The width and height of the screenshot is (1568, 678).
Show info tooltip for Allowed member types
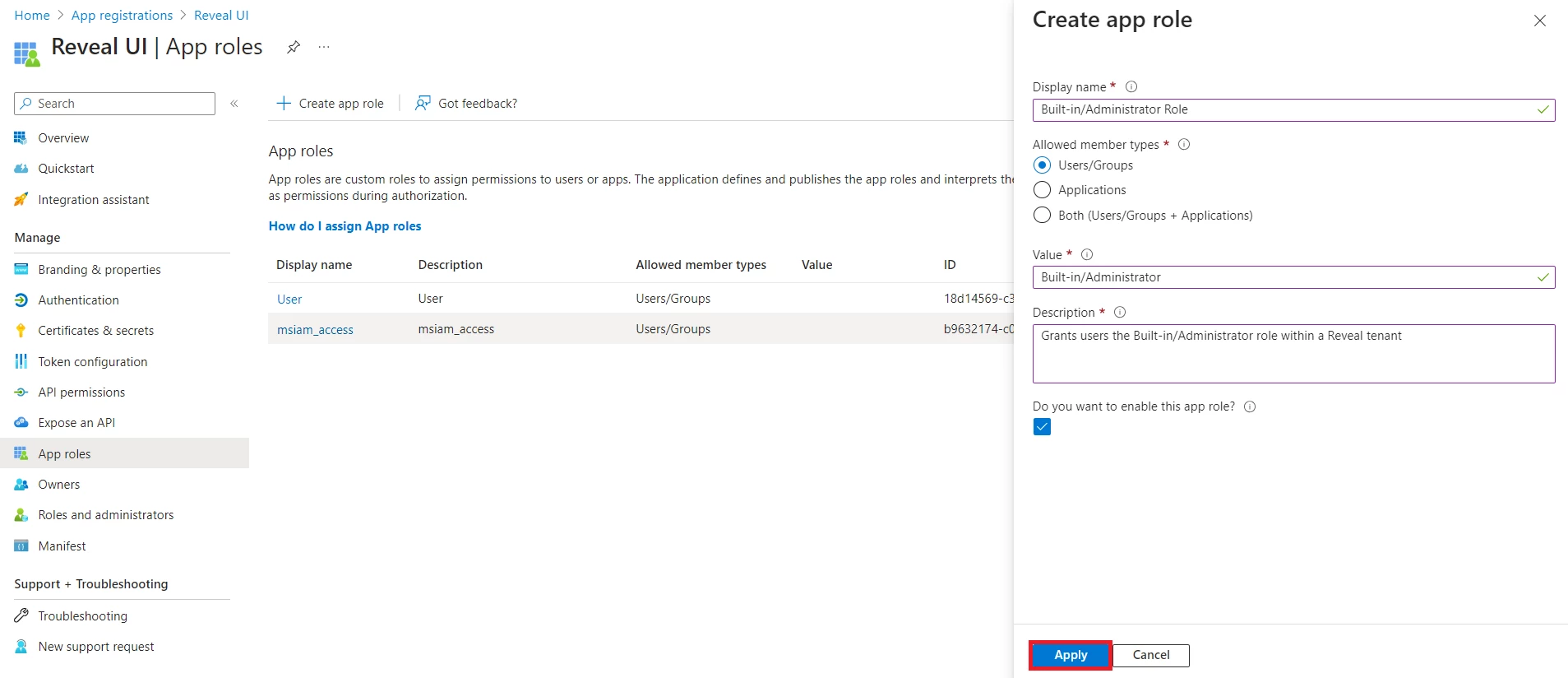tap(1184, 144)
